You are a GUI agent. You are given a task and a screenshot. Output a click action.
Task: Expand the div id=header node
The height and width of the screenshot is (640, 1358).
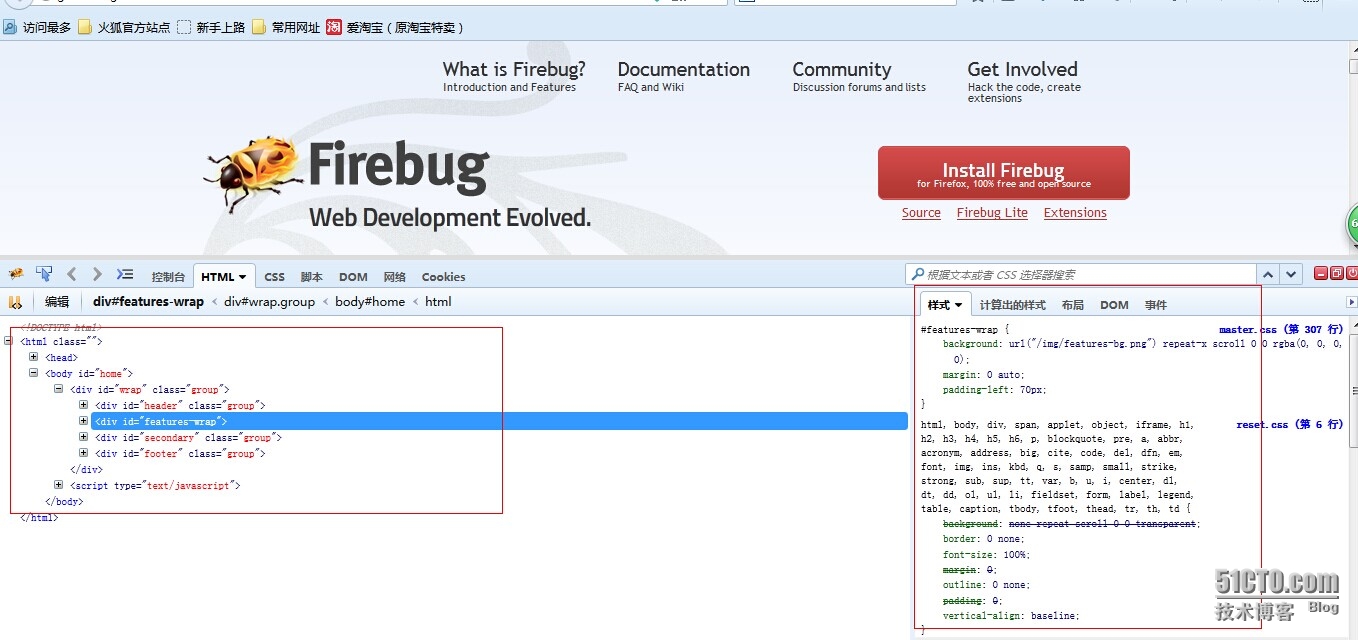[x=83, y=405]
